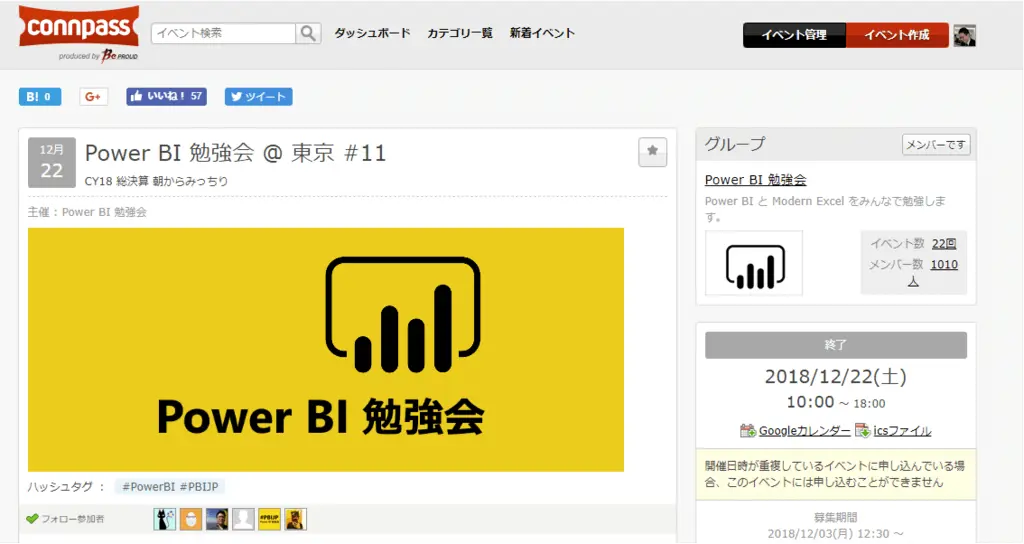
Task: Open the Power BI 勉強会 group link
Action: pyautogui.click(x=756, y=180)
